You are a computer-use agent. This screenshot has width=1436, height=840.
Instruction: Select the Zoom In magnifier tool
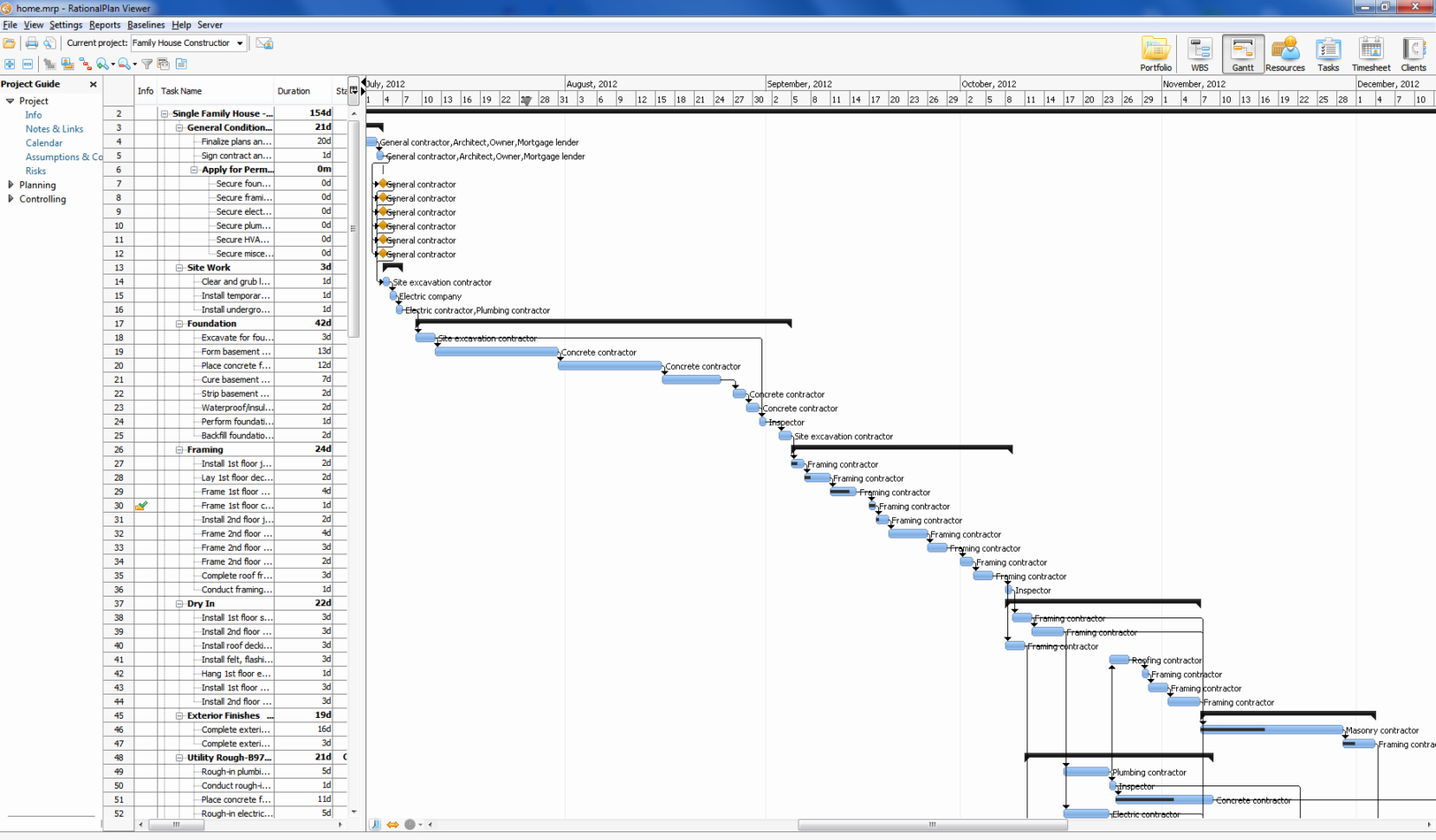(101, 63)
